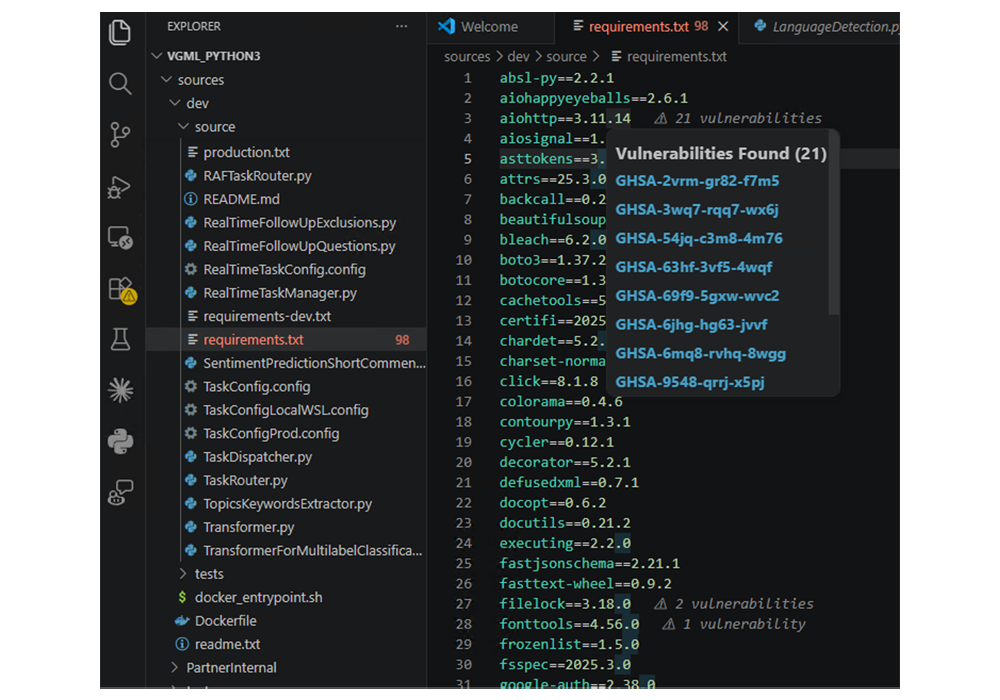
Task: Open the Run and Debug view icon
Action: point(120,187)
